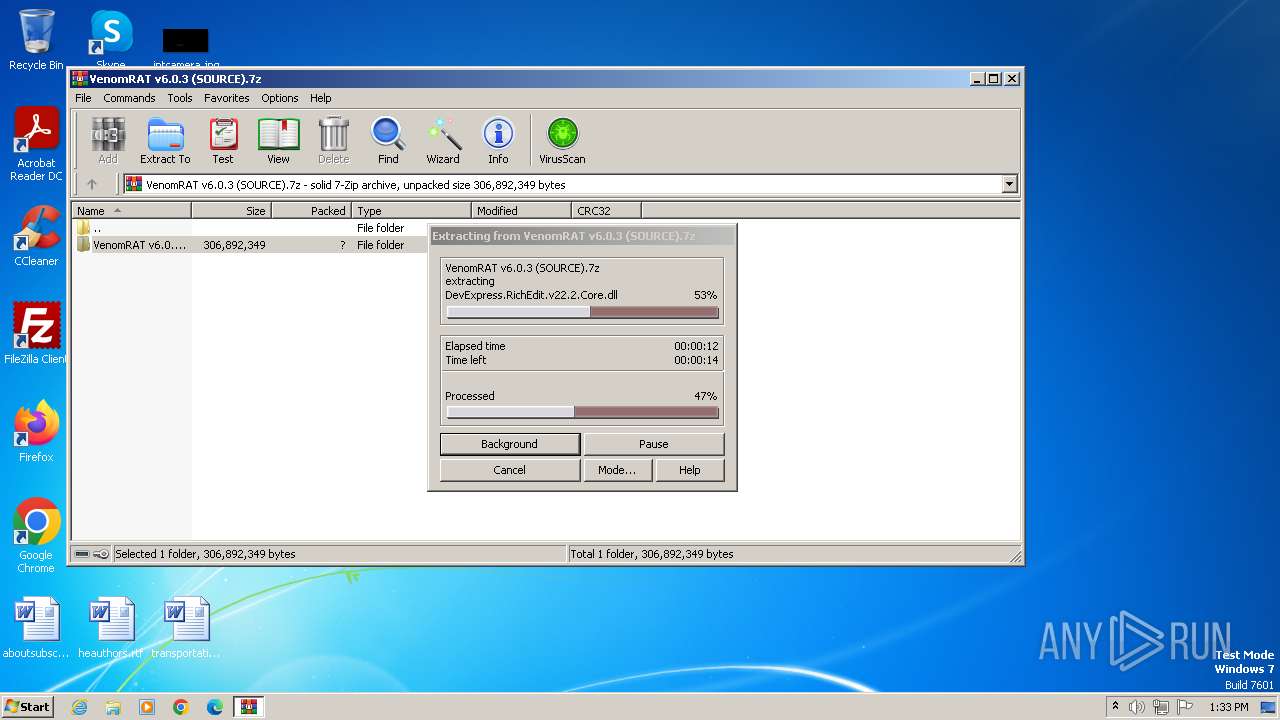The width and height of the screenshot is (1280, 720).
Task: Sort by Size column header
Action: pos(231,211)
